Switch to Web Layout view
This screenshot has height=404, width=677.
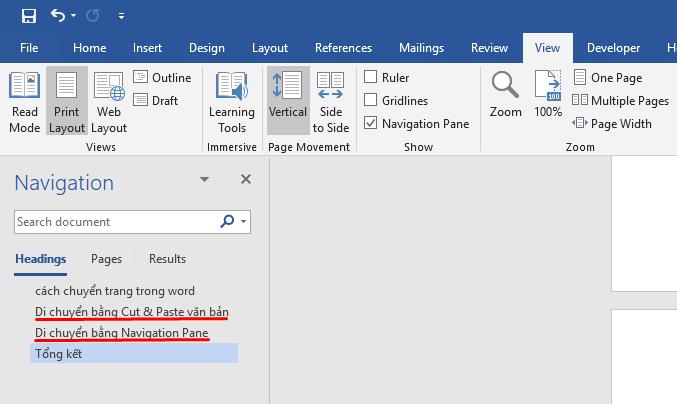(109, 102)
